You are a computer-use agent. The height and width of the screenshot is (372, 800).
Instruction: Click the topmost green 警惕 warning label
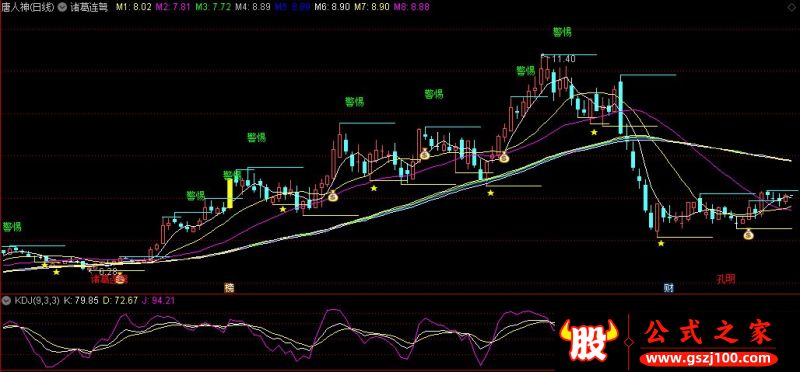tap(562, 32)
